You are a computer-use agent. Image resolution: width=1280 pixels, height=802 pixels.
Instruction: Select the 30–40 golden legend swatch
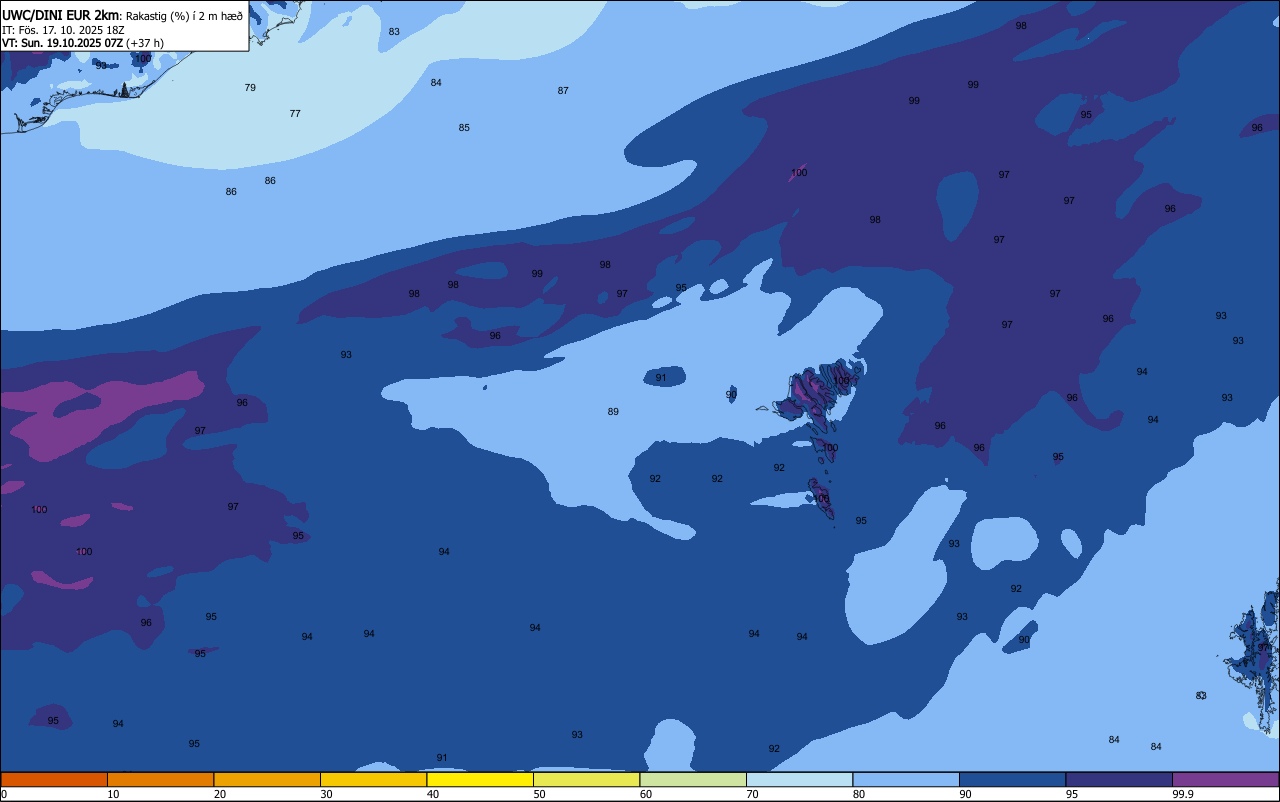[373, 779]
